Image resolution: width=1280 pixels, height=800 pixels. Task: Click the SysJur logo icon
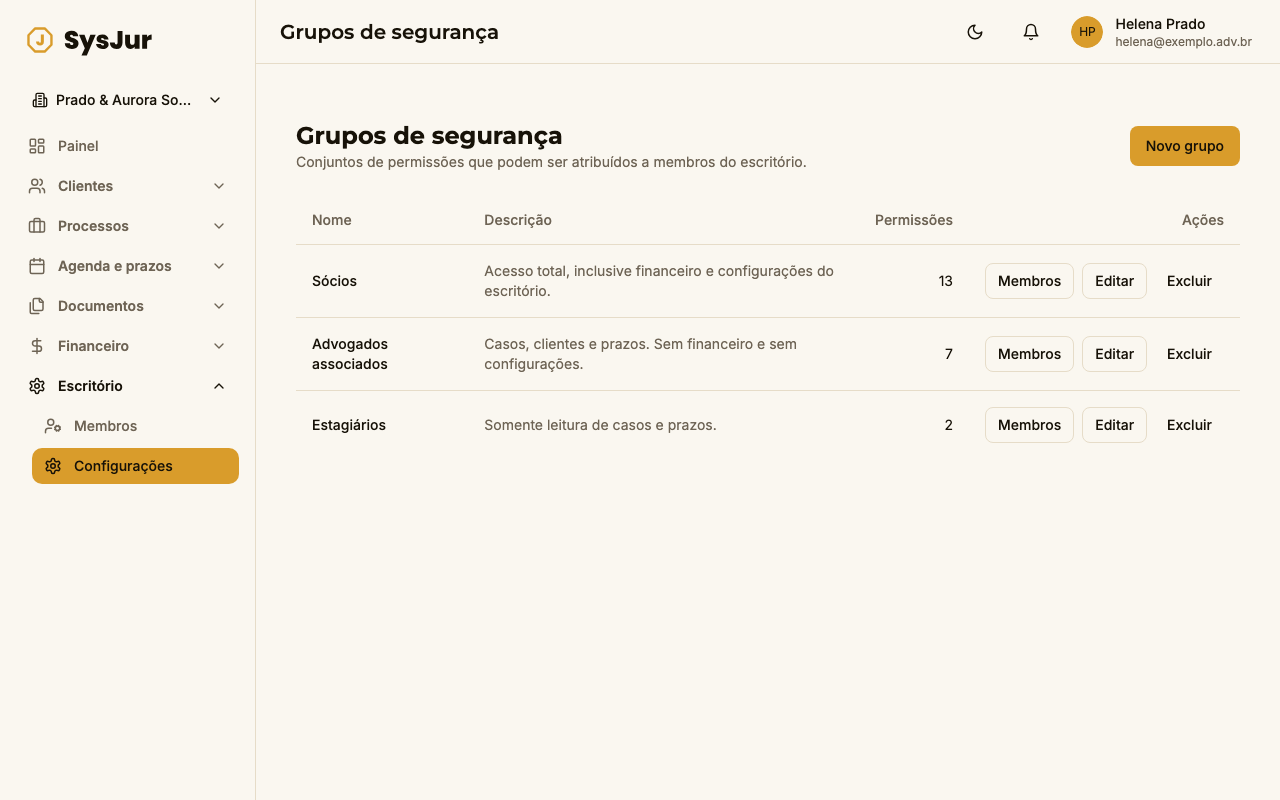40,40
